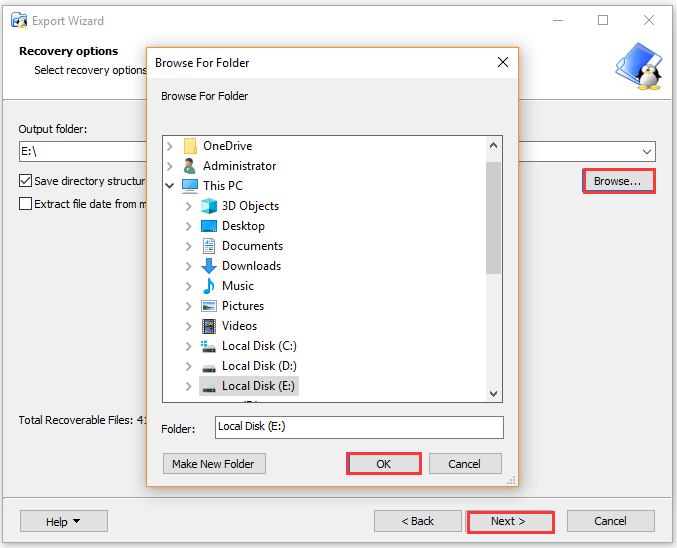Expand the OneDrive tree node
Screen dimensions: 677x548
(x=170, y=146)
